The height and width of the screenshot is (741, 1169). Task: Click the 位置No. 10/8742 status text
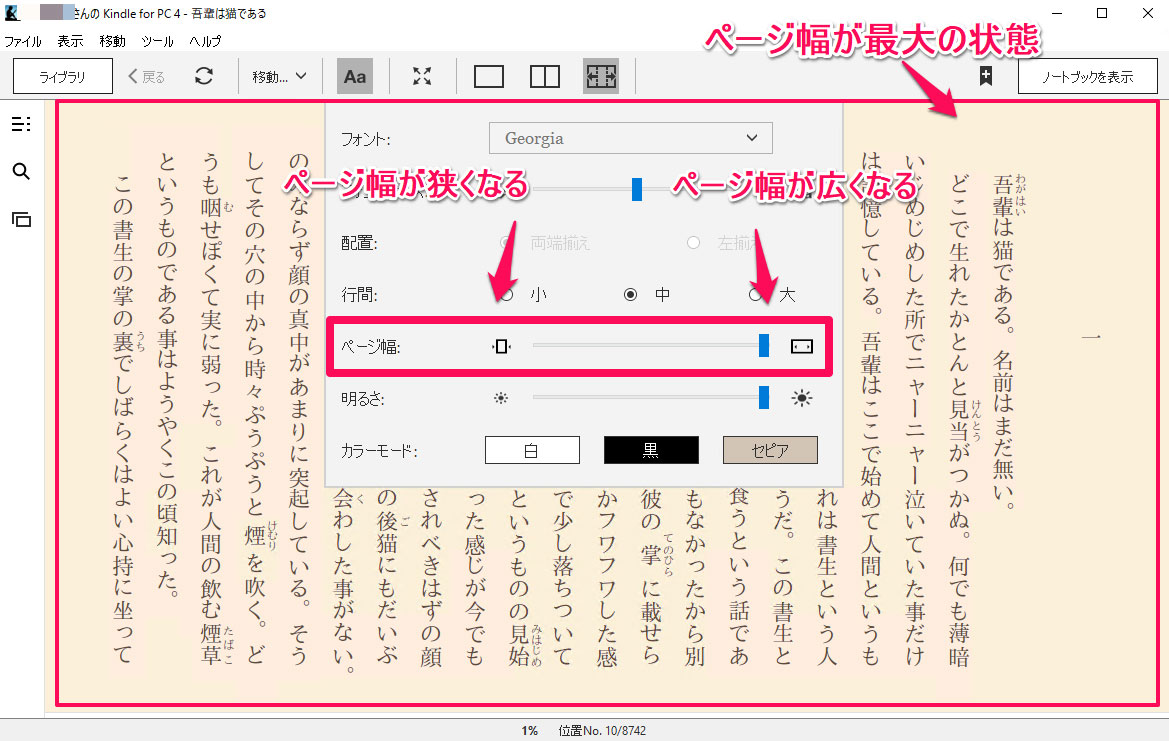pyautogui.click(x=602, y=731)
